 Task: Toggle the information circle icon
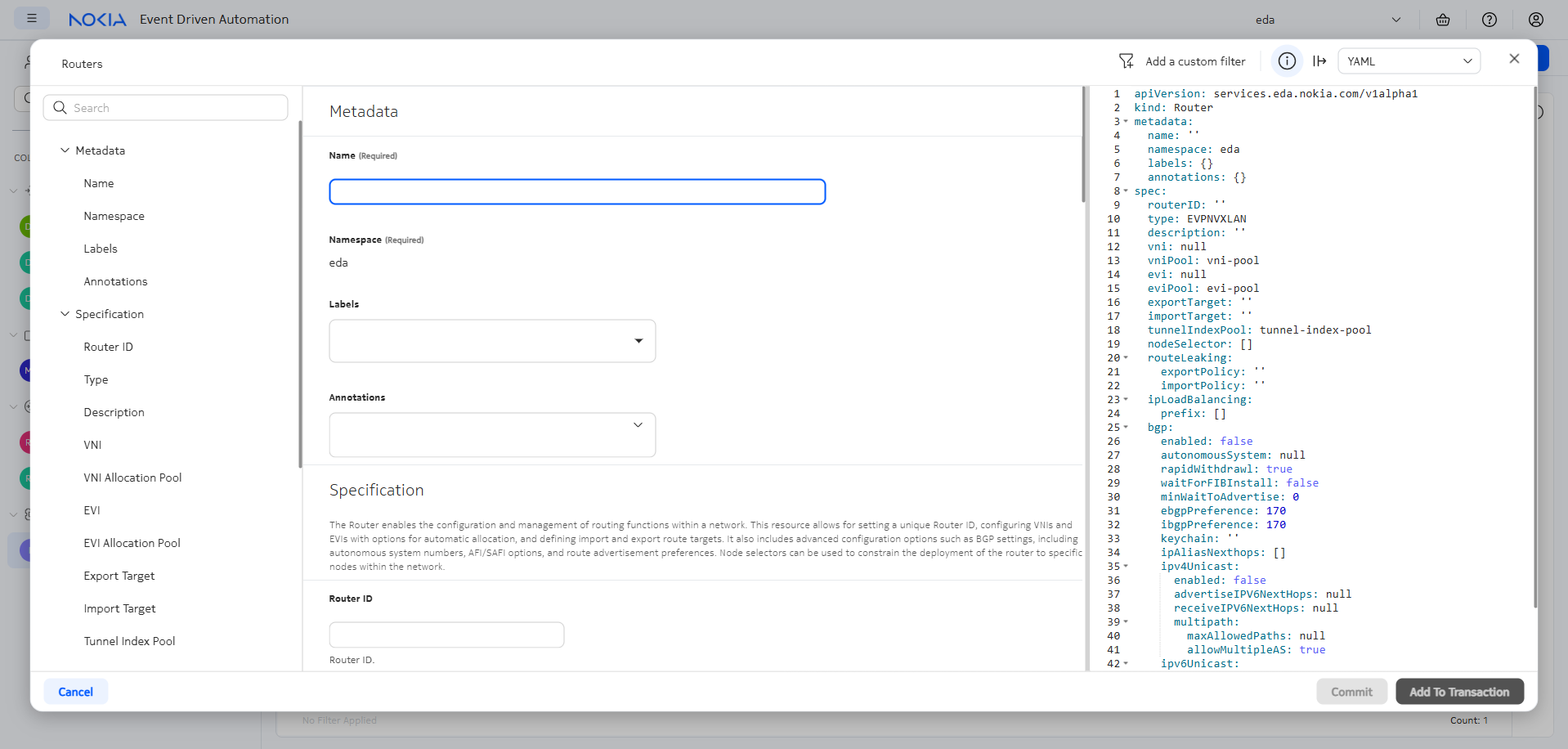coord(1287,61)
